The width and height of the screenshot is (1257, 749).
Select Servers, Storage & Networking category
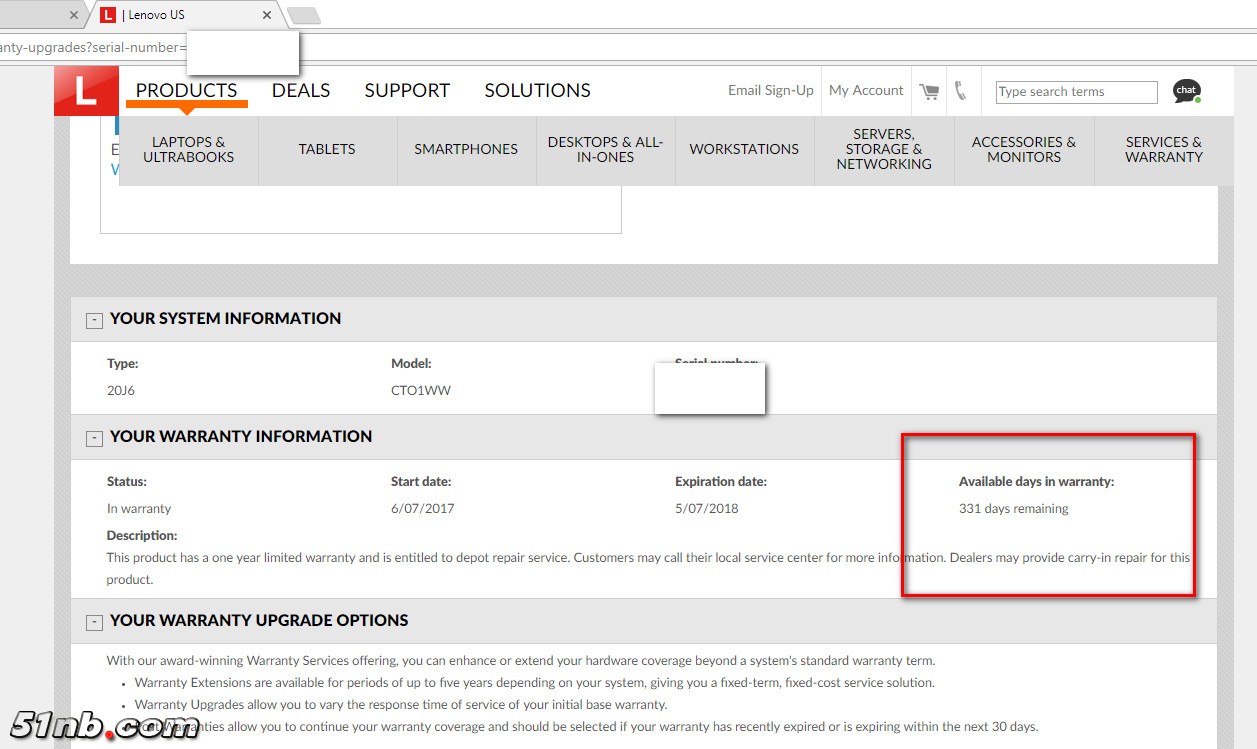pyautogui.click(x=884, y=149)
